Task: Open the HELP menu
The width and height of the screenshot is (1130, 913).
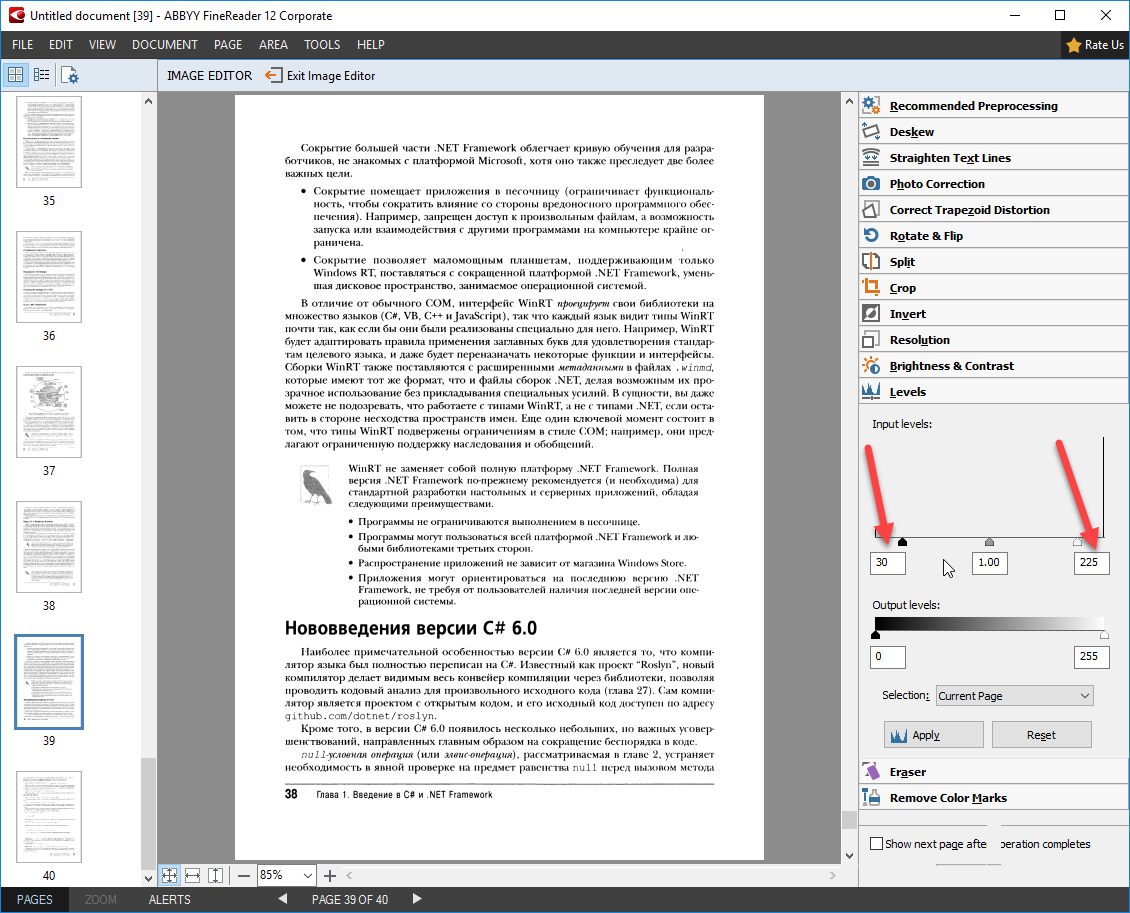Action: click(x=370, y=45)
